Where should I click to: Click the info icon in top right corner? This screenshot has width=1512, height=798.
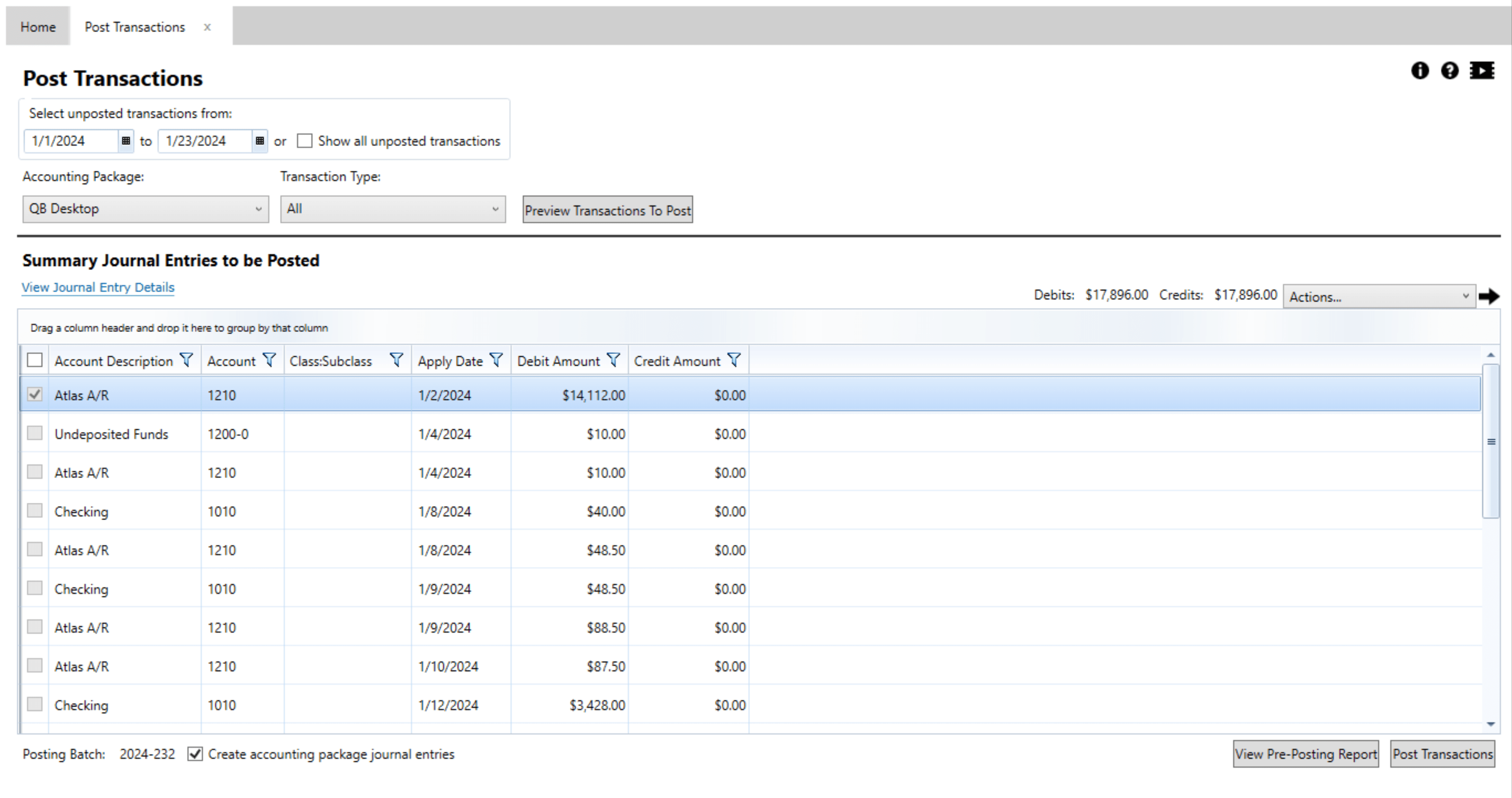pyautogui.click(x=1420, y=70)
